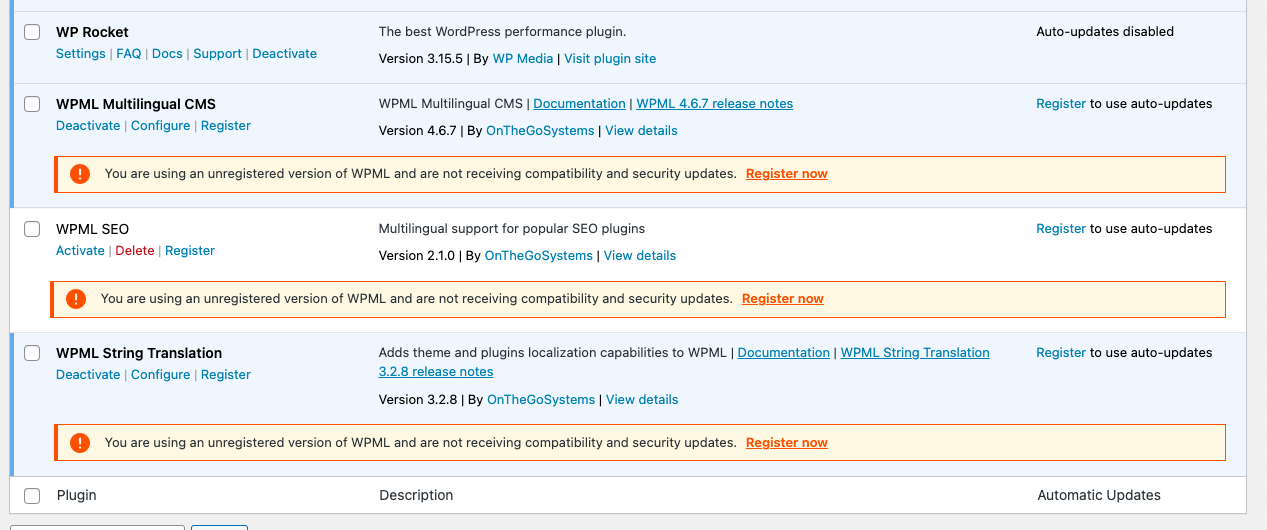Open WPML 4.6.7 release notes
This screenshot has width=1267, height=530.
click(x=714, y=104)
